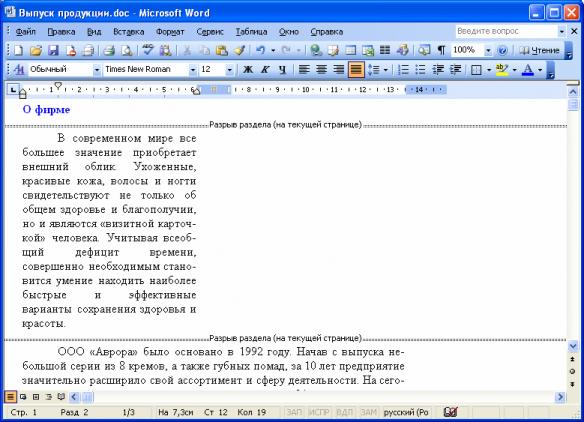Image resolution: width=584 pixels, height=422 pixels.
Task: Switch to Outline view icon
Action: [48, 397]
